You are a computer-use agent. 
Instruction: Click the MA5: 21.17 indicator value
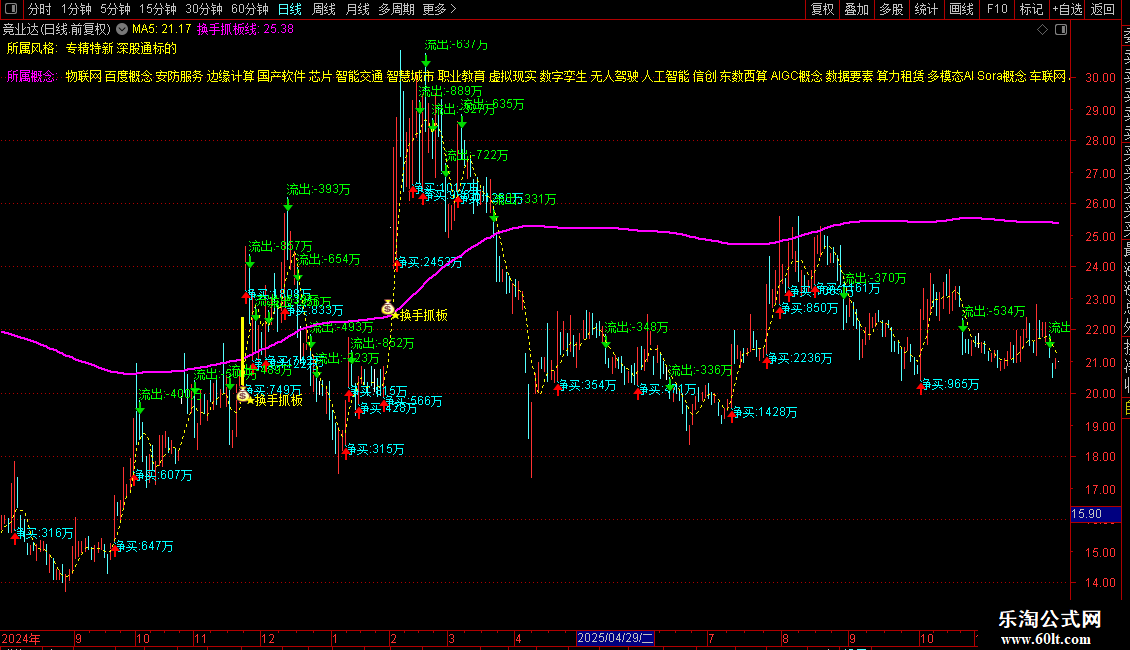161,30
